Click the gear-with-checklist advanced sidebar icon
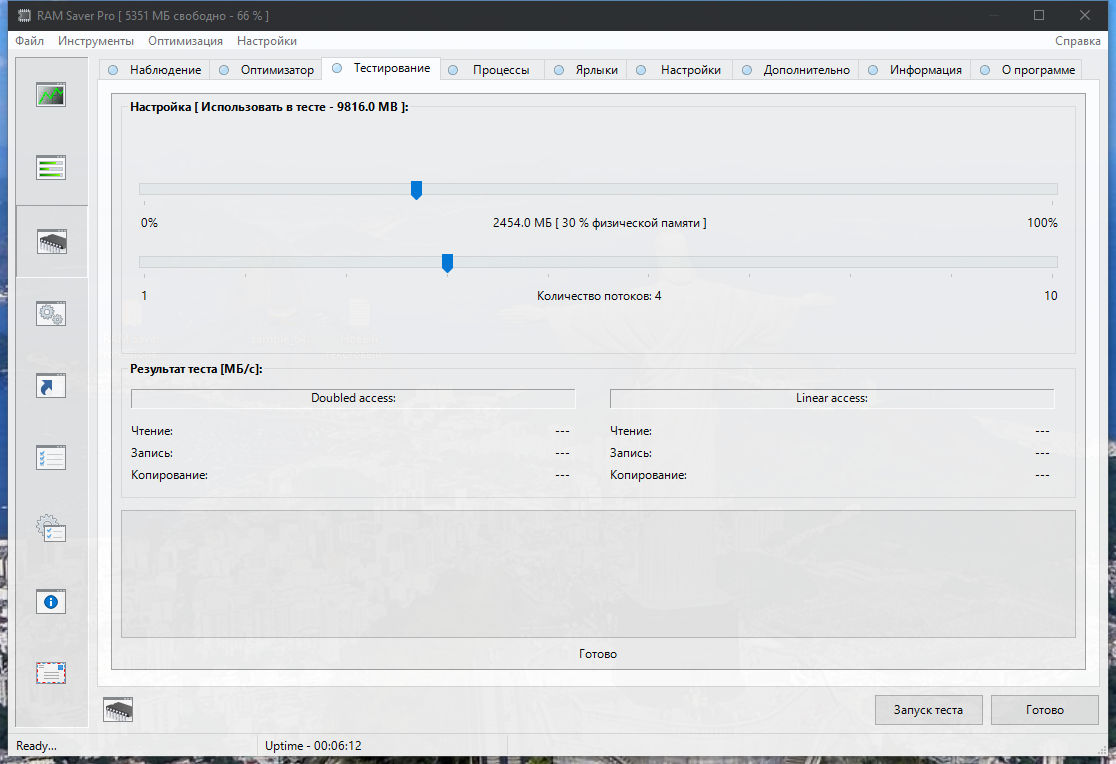 (51, 529)
